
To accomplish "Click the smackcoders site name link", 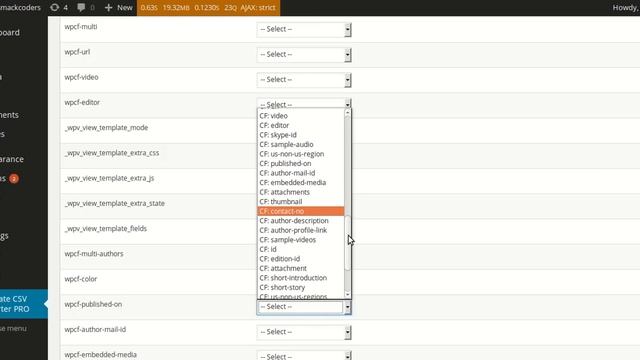I will [20, 7].
